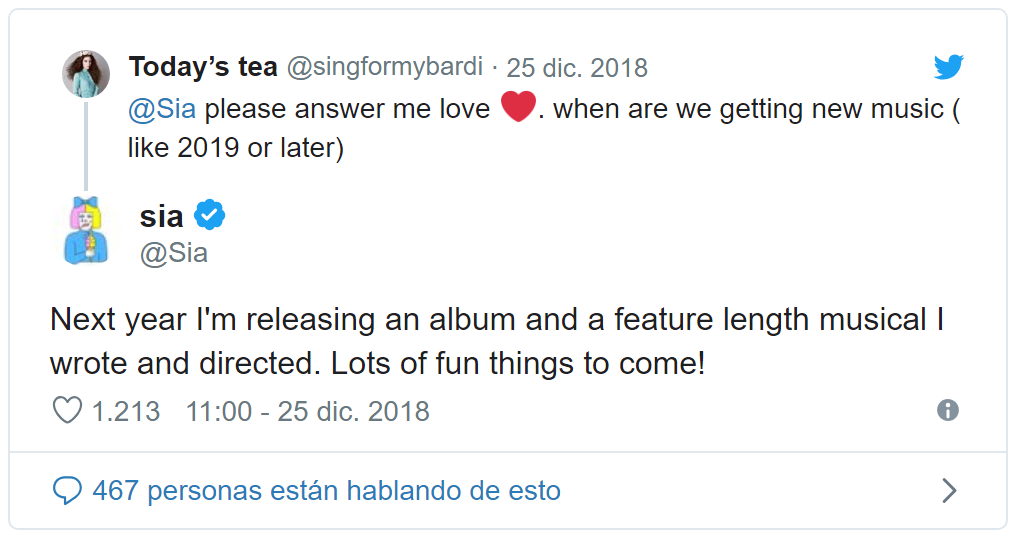
Task: Open sia's cartoon avatar image
Action: (x=86, y=231)
